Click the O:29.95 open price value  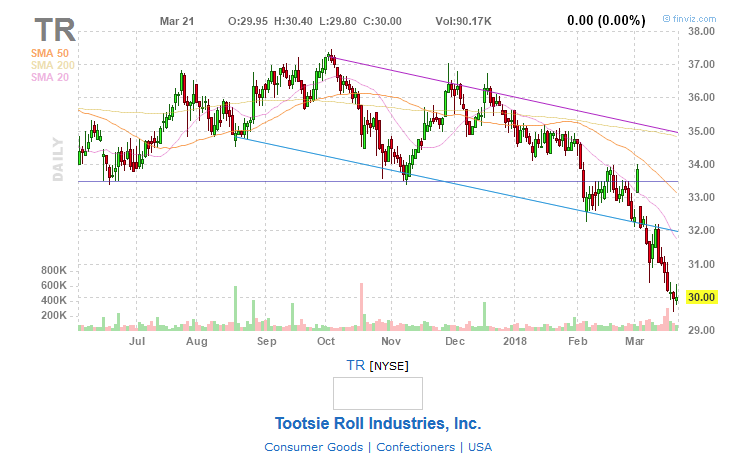pos(248,21)
